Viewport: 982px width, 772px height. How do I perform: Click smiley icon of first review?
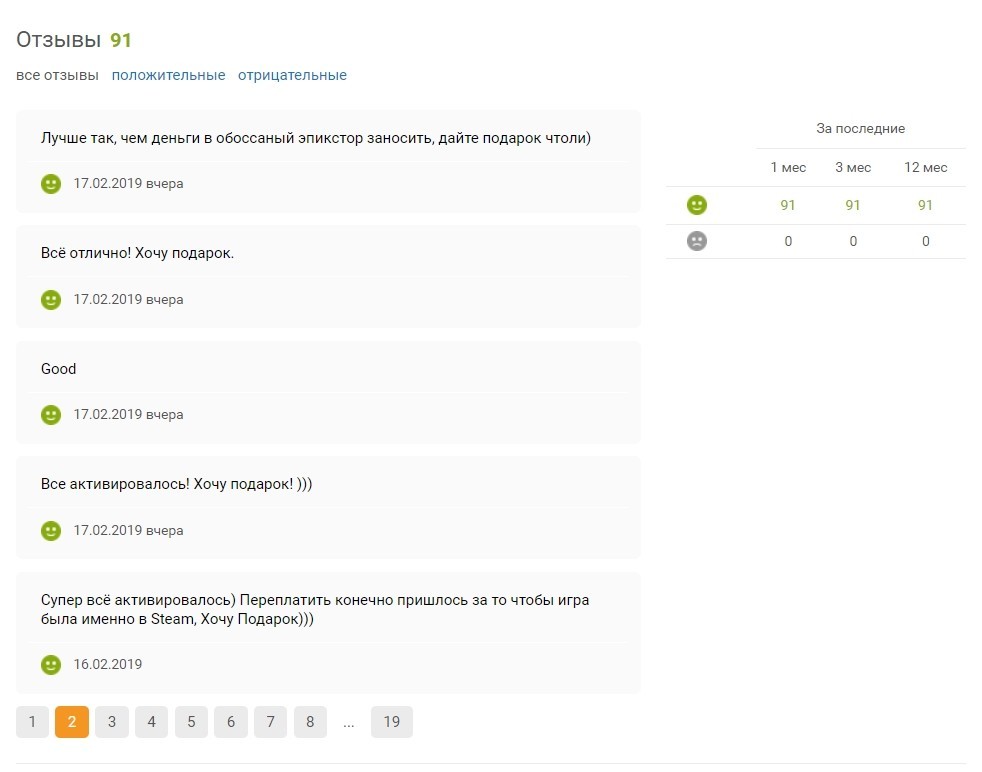point(51,183)
